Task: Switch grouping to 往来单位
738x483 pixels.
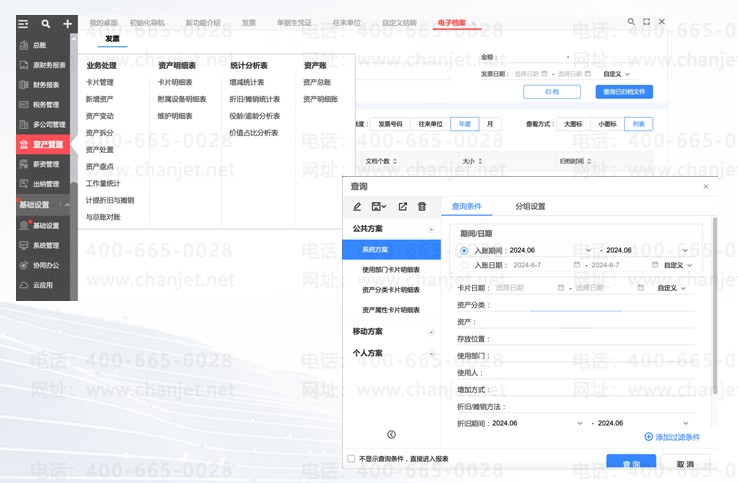Action: (431, 124)
